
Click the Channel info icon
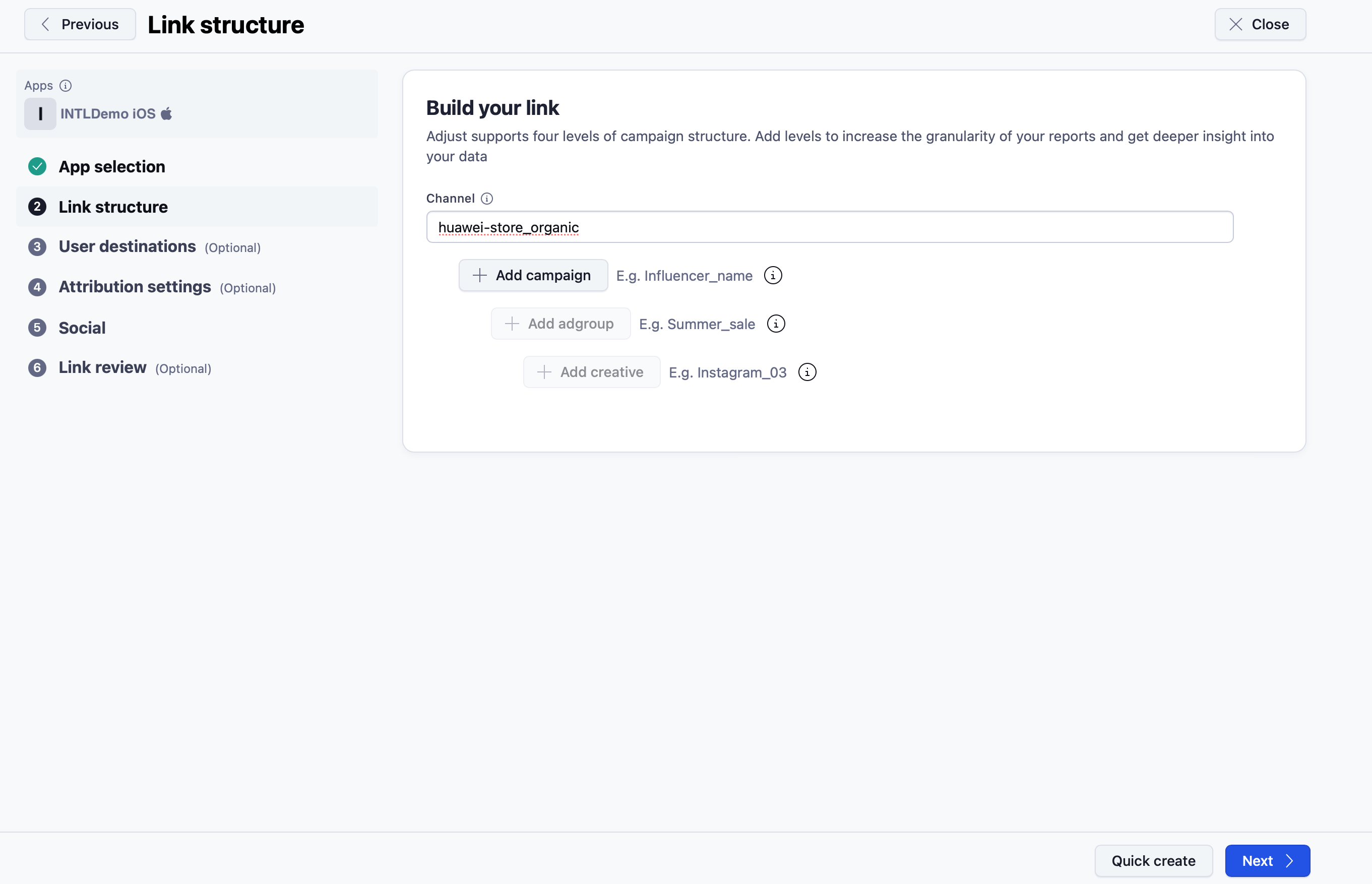click(487, 199)
